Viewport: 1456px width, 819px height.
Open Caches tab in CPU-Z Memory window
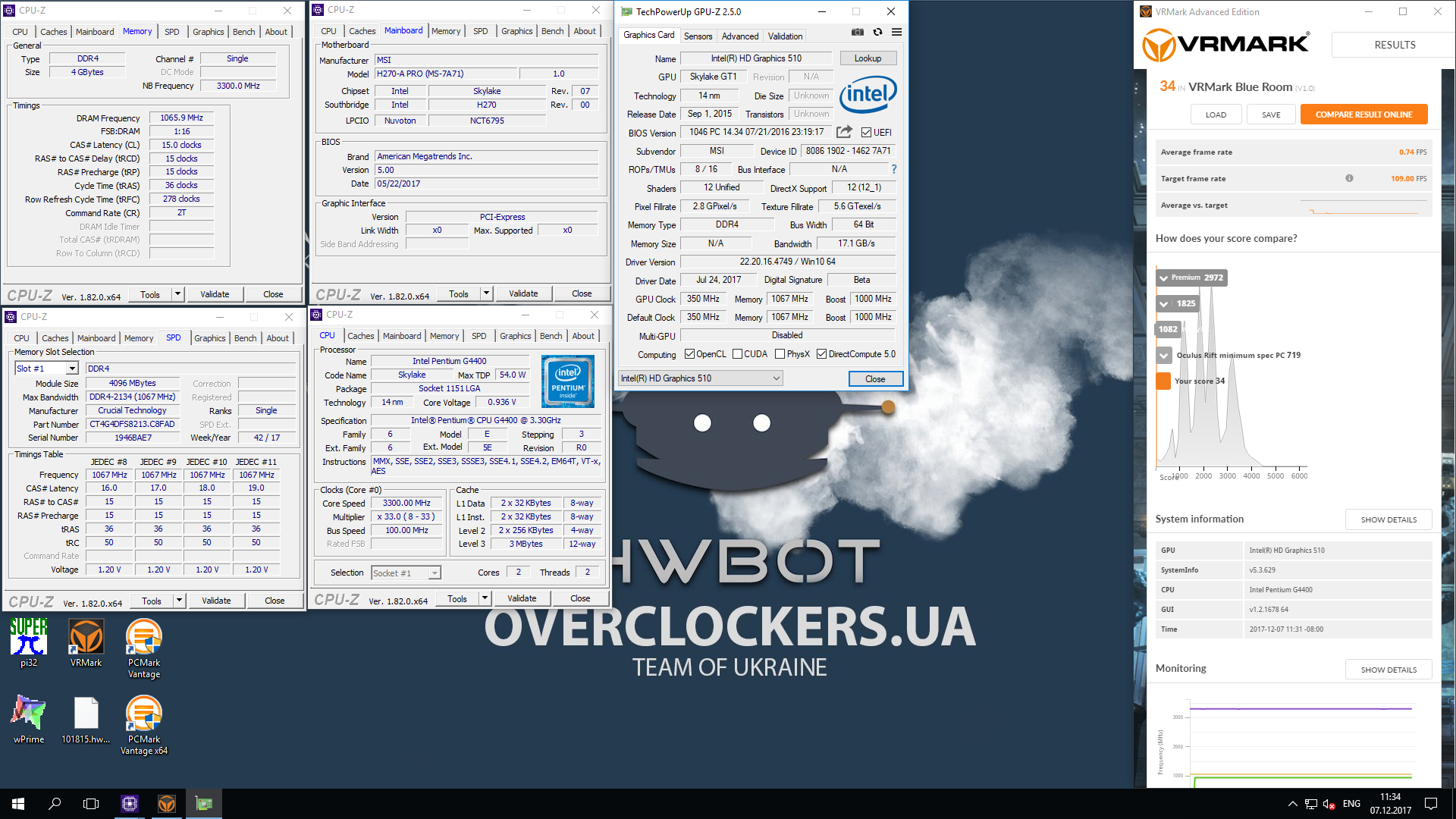54,32
